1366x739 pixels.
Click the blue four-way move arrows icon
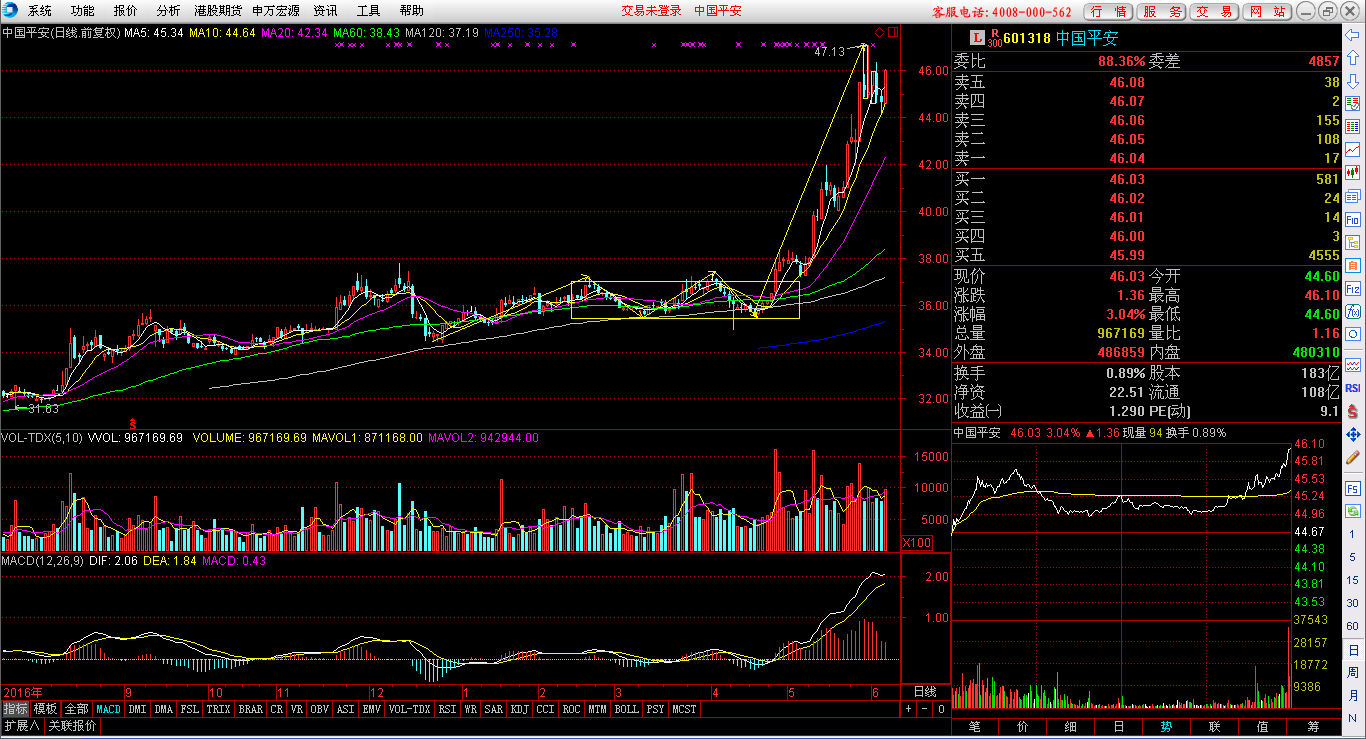tap(1353, 434)
